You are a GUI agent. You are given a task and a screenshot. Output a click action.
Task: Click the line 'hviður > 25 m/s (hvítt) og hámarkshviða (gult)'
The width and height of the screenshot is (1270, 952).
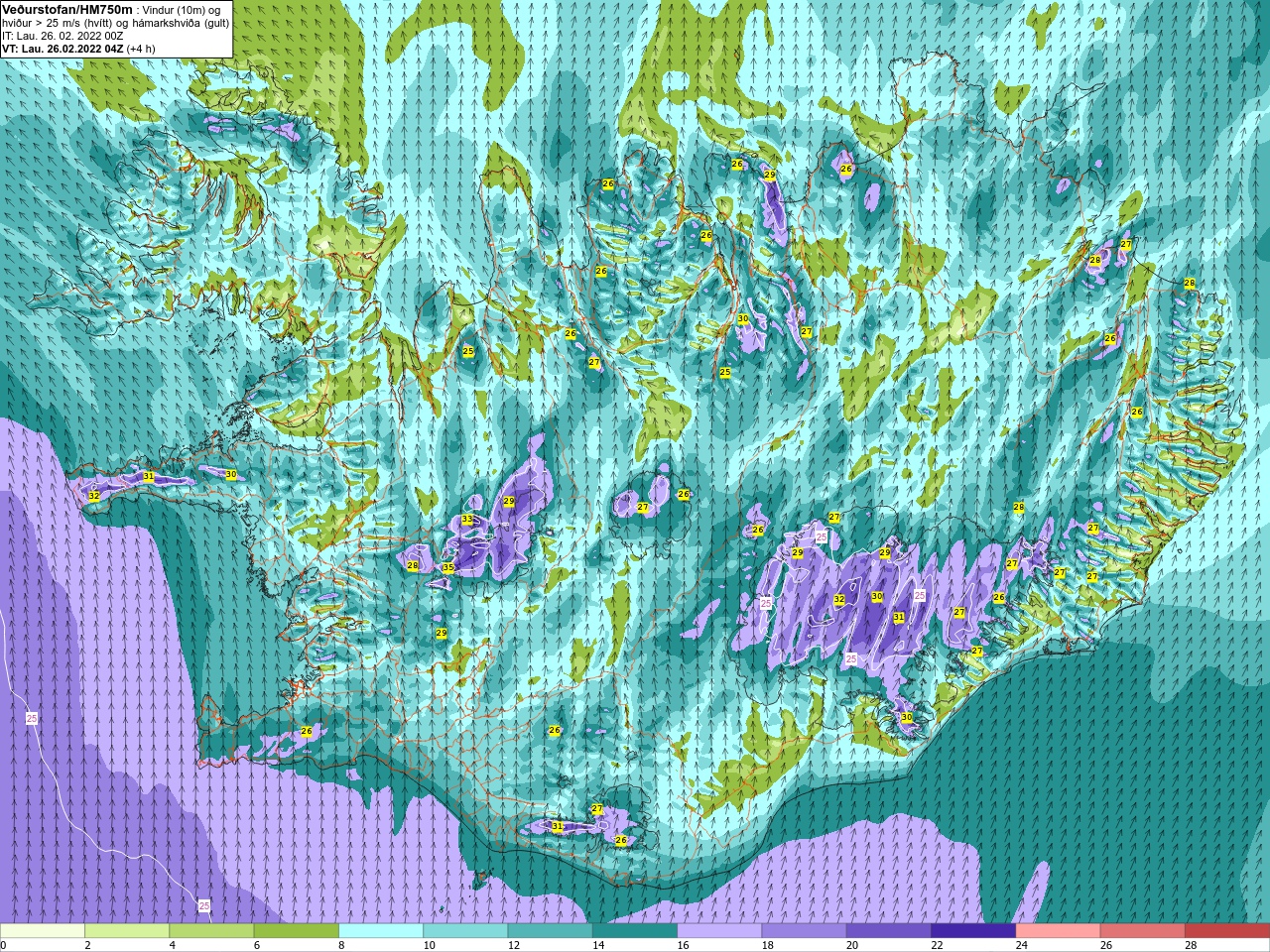[x=115, y=23]
